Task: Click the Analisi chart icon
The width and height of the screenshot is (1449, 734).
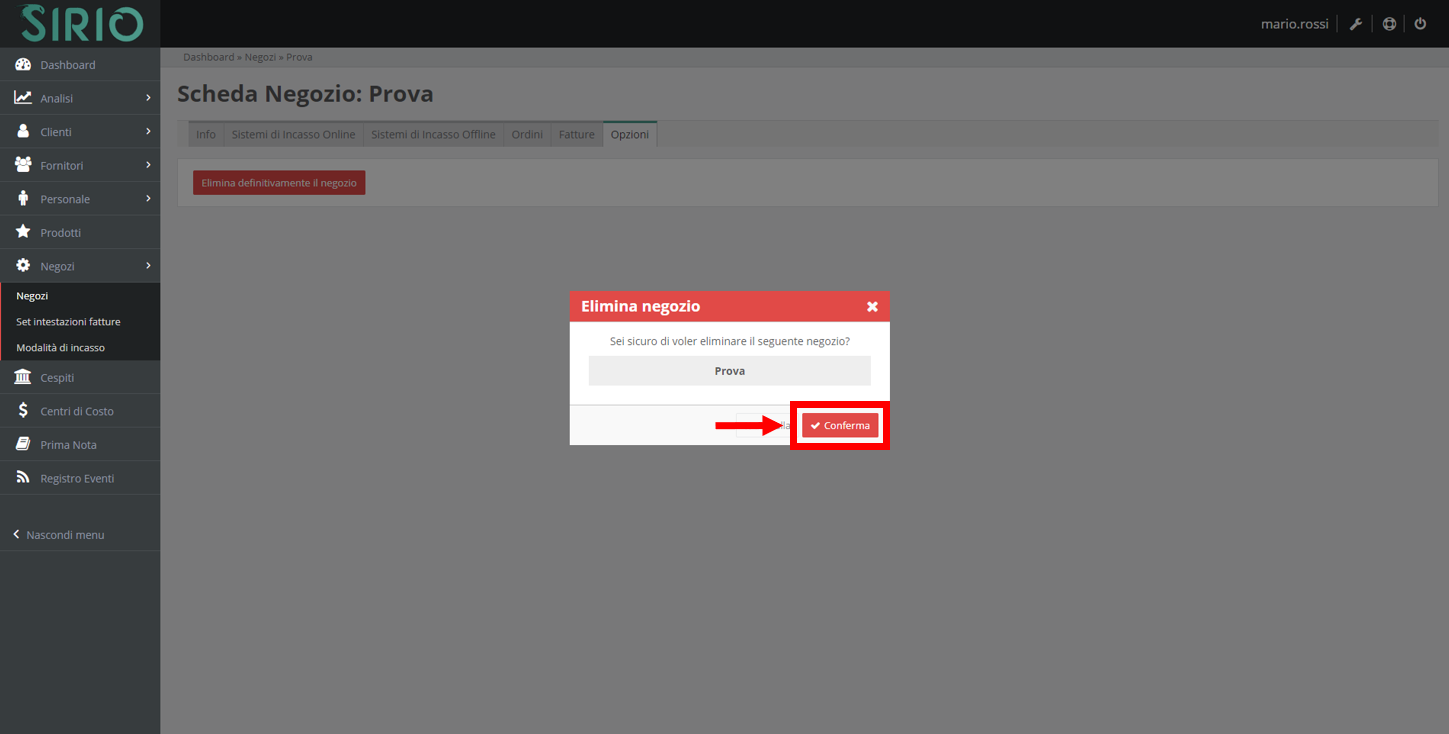Action: (x=23, y=98)
